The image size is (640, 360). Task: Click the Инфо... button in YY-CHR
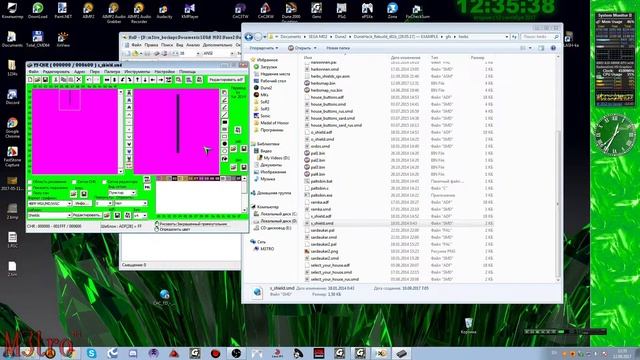82,203
